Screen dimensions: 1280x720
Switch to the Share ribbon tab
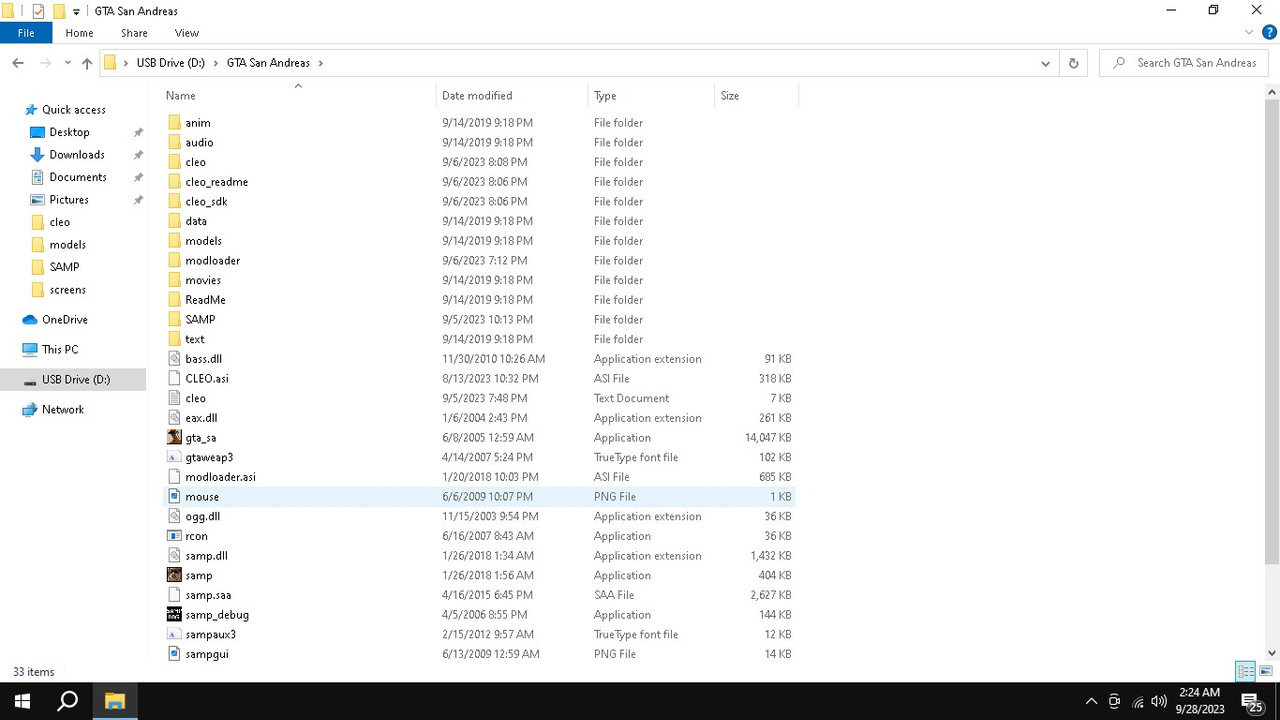click(x=134, y=33)
